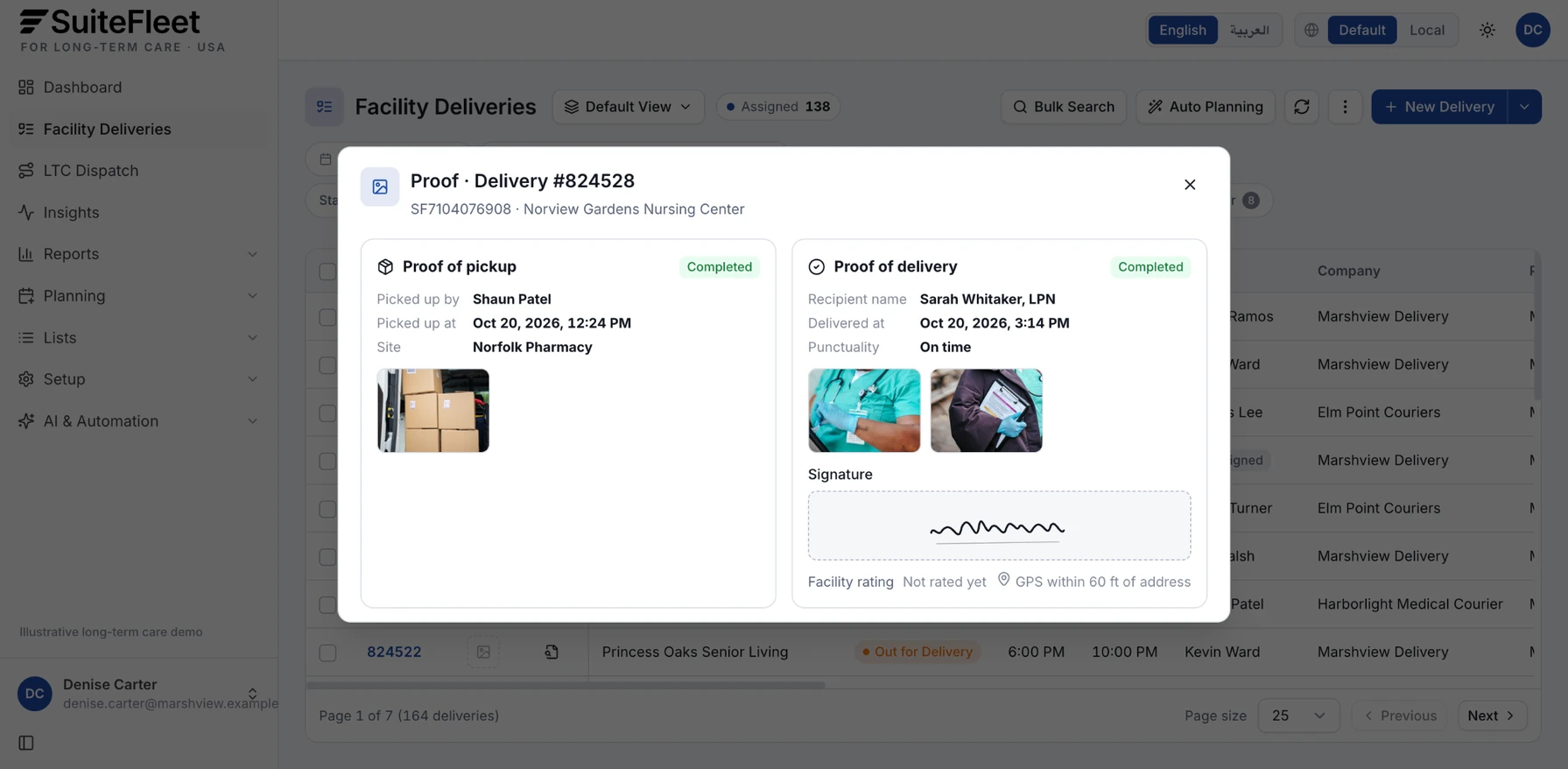Click the globe timezone icon
1568x769 pixels.
pos(1311,30)
